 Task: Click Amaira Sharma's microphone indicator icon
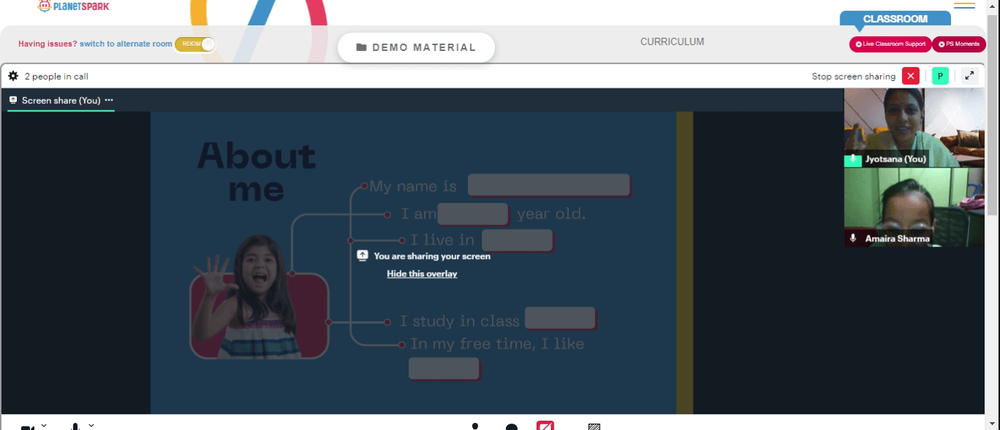click(853, 238)
